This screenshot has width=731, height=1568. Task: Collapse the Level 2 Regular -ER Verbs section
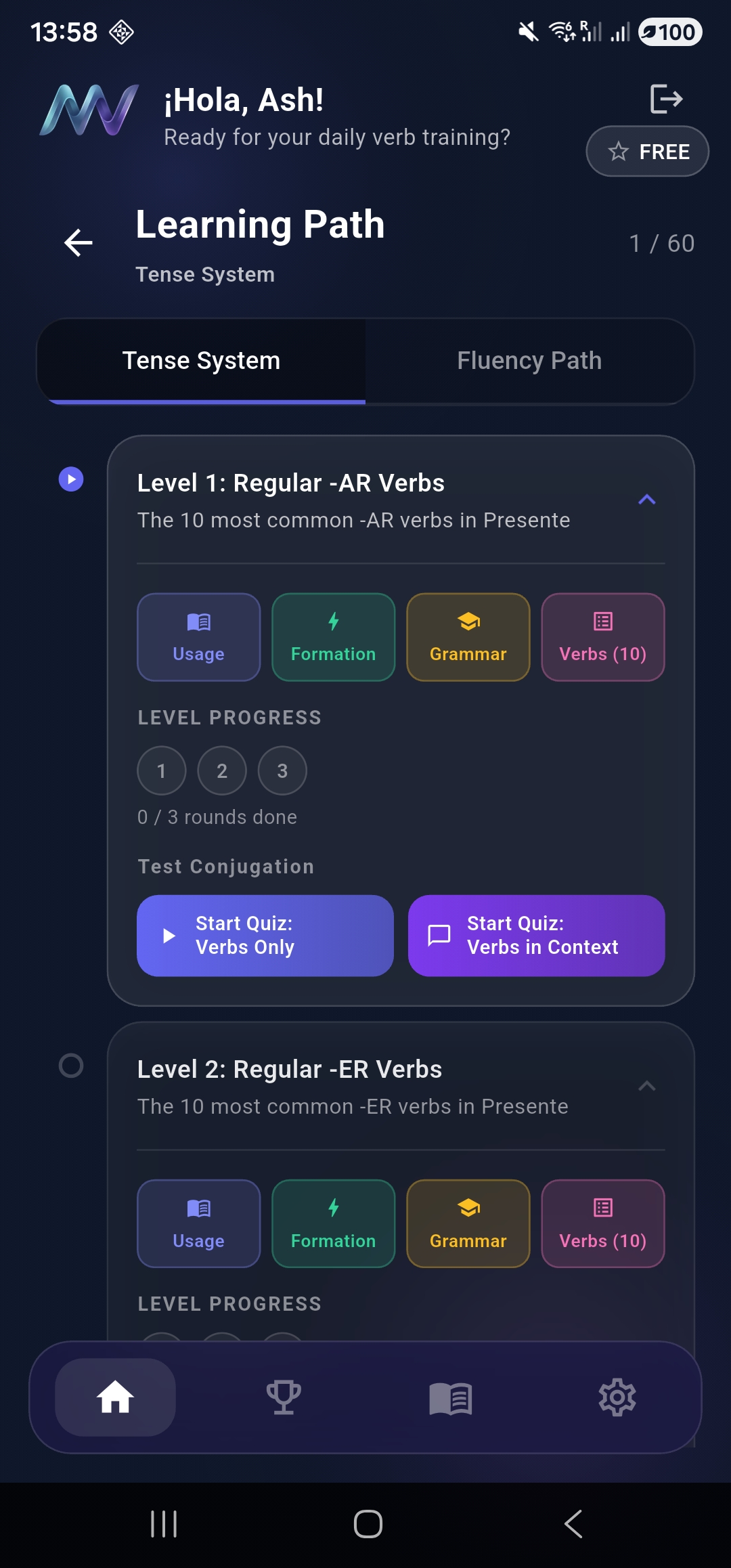(647, 1086)
